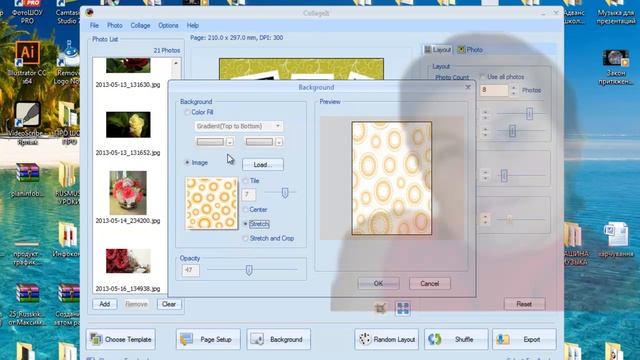This screenshot has width=640, height=360.
Task: Open the Collage menu
Action: pos(140,25)
